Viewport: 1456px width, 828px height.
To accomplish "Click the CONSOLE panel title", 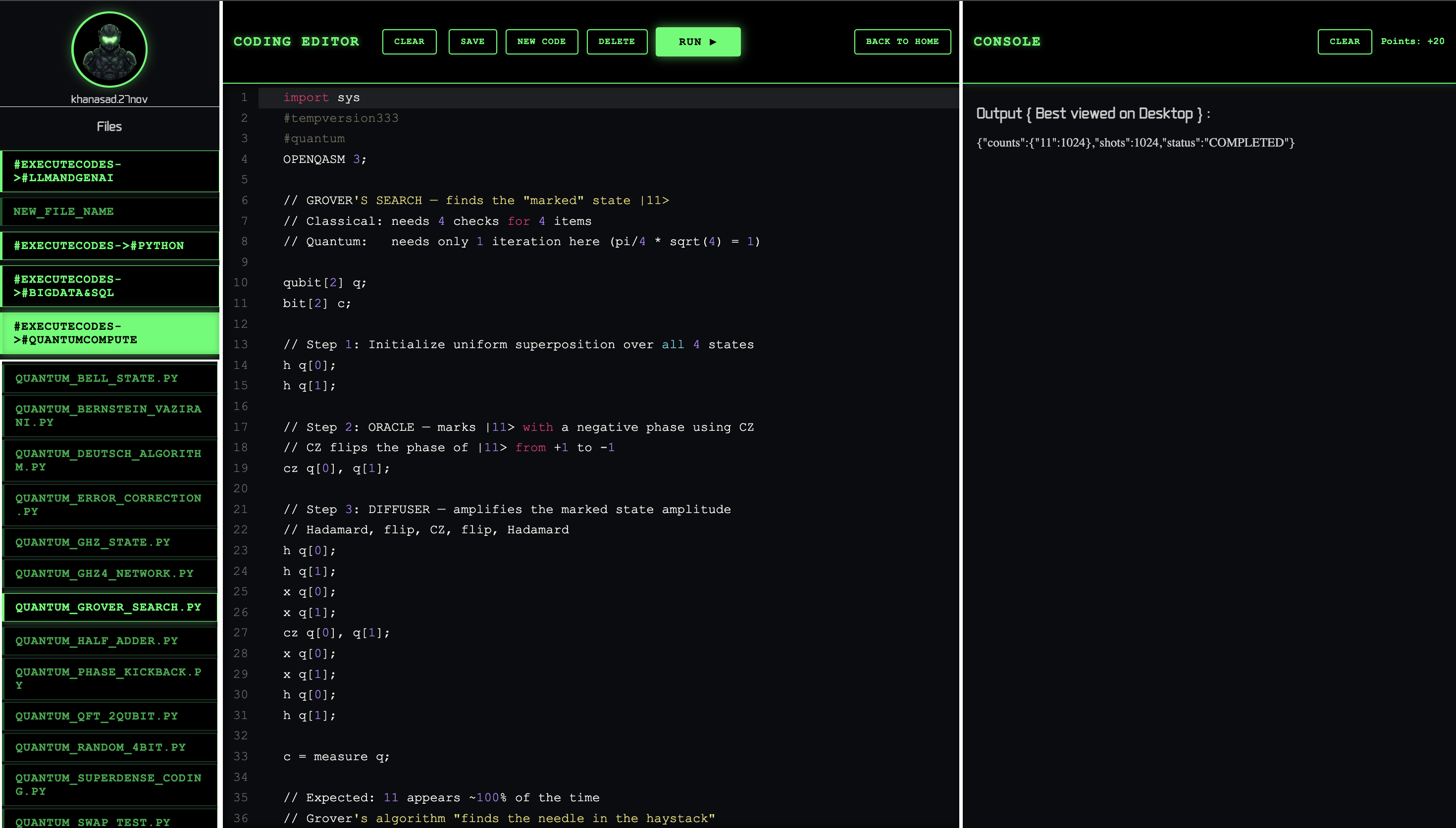I will click(1007, 42).
